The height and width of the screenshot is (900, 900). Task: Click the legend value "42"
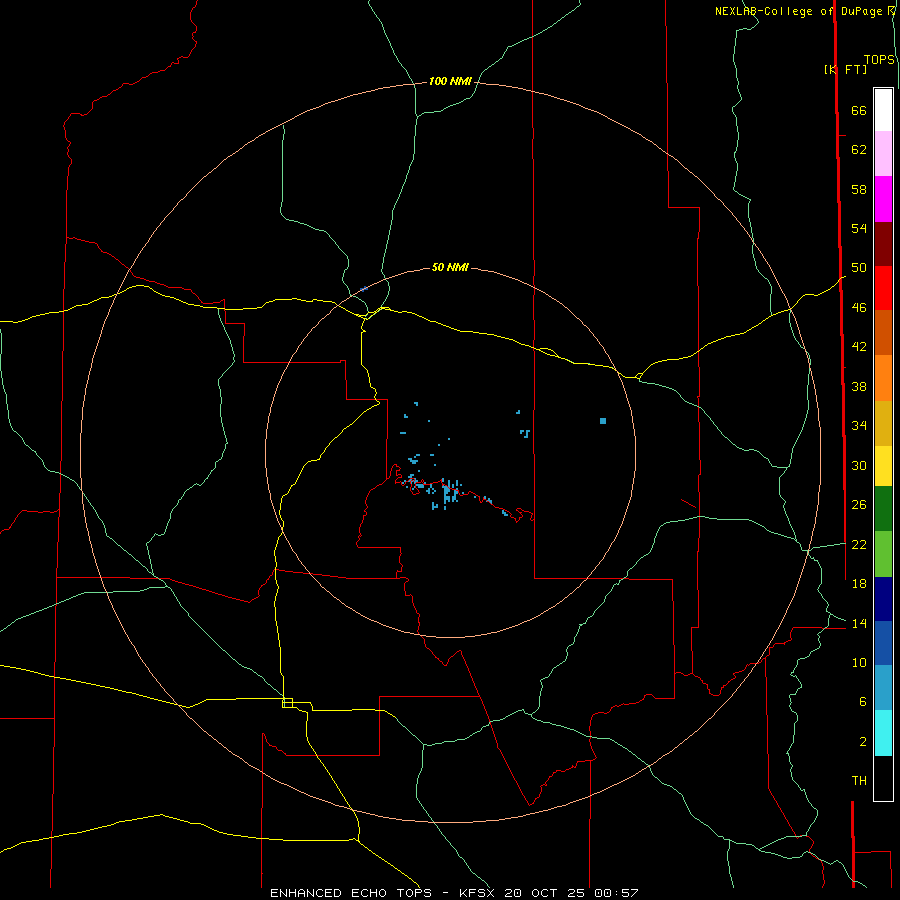(x=859, y=347)
